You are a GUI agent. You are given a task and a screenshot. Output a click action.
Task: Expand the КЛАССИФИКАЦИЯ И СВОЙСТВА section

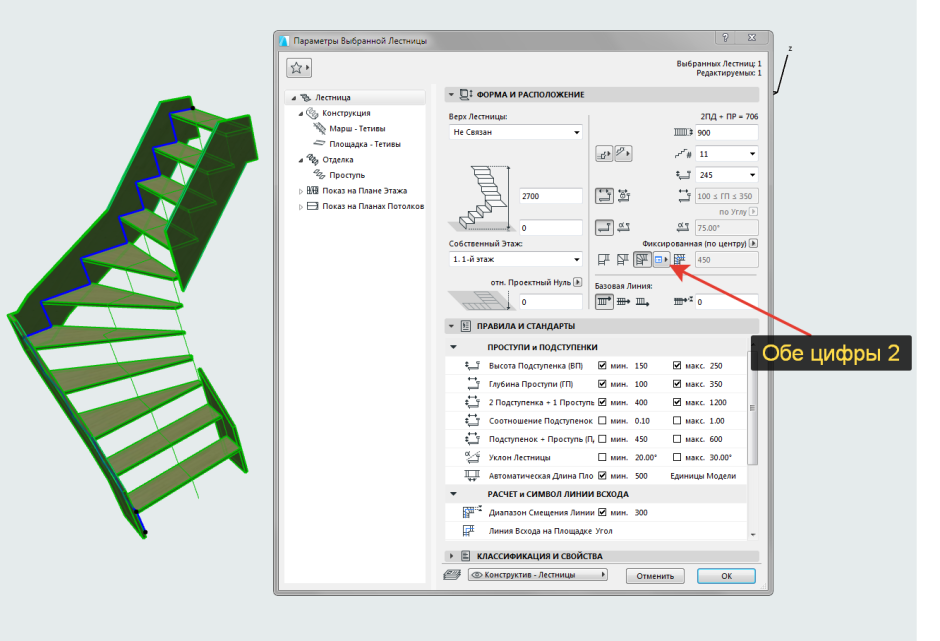click(x=451, y=556)
